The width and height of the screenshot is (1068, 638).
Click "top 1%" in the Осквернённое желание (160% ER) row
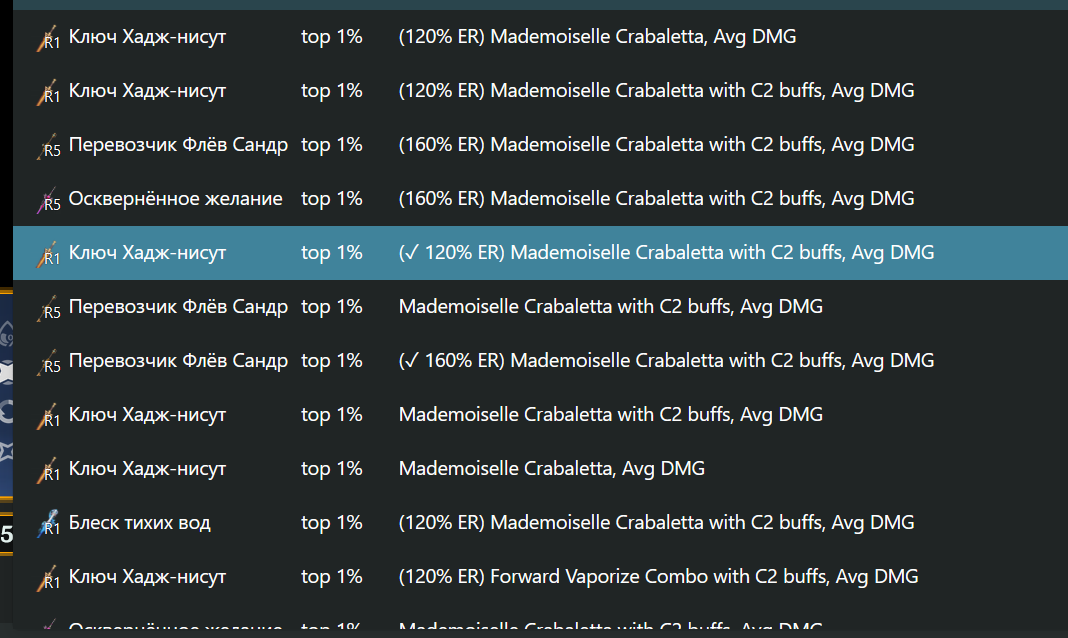point(331,199)
